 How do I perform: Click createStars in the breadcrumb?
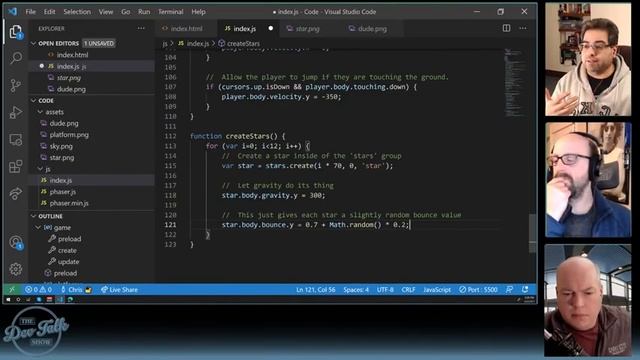[243, 43]
